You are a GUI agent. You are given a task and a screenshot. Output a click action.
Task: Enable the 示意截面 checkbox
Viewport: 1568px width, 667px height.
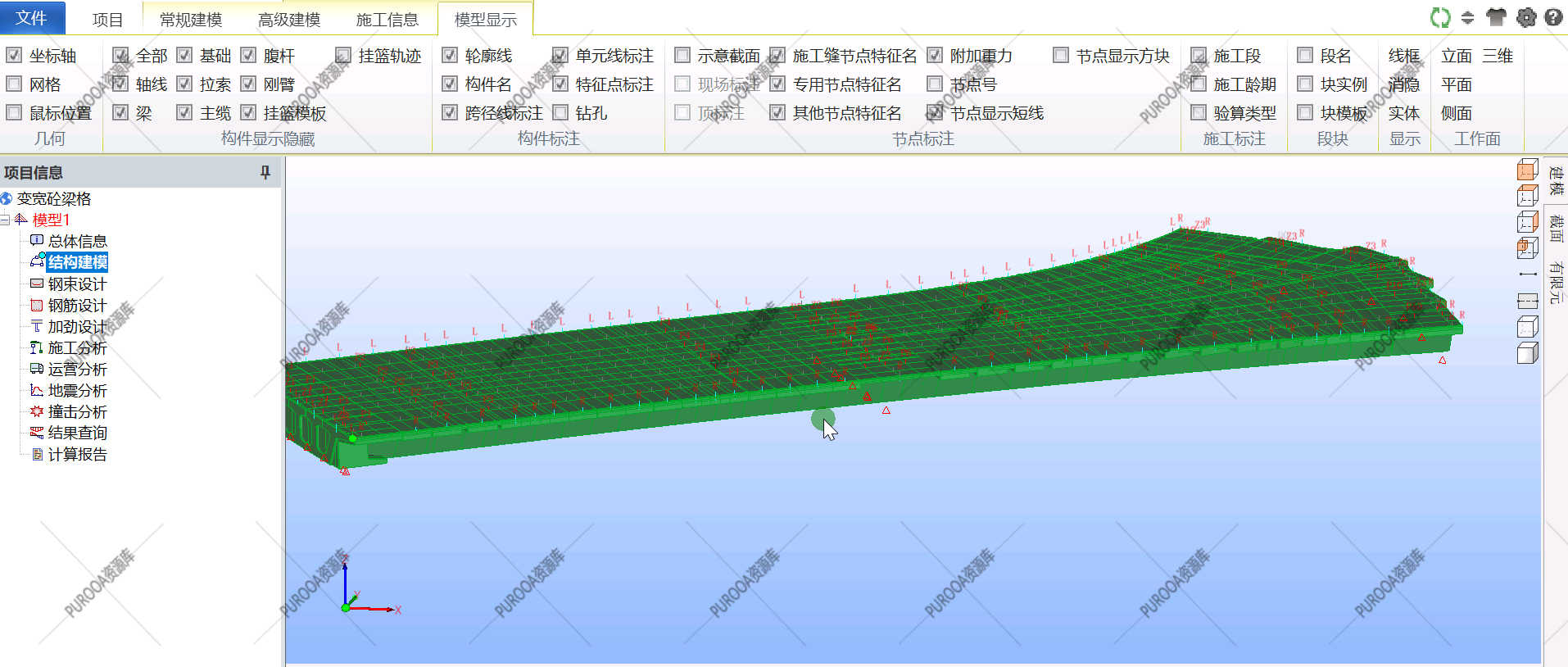(682, 55)
